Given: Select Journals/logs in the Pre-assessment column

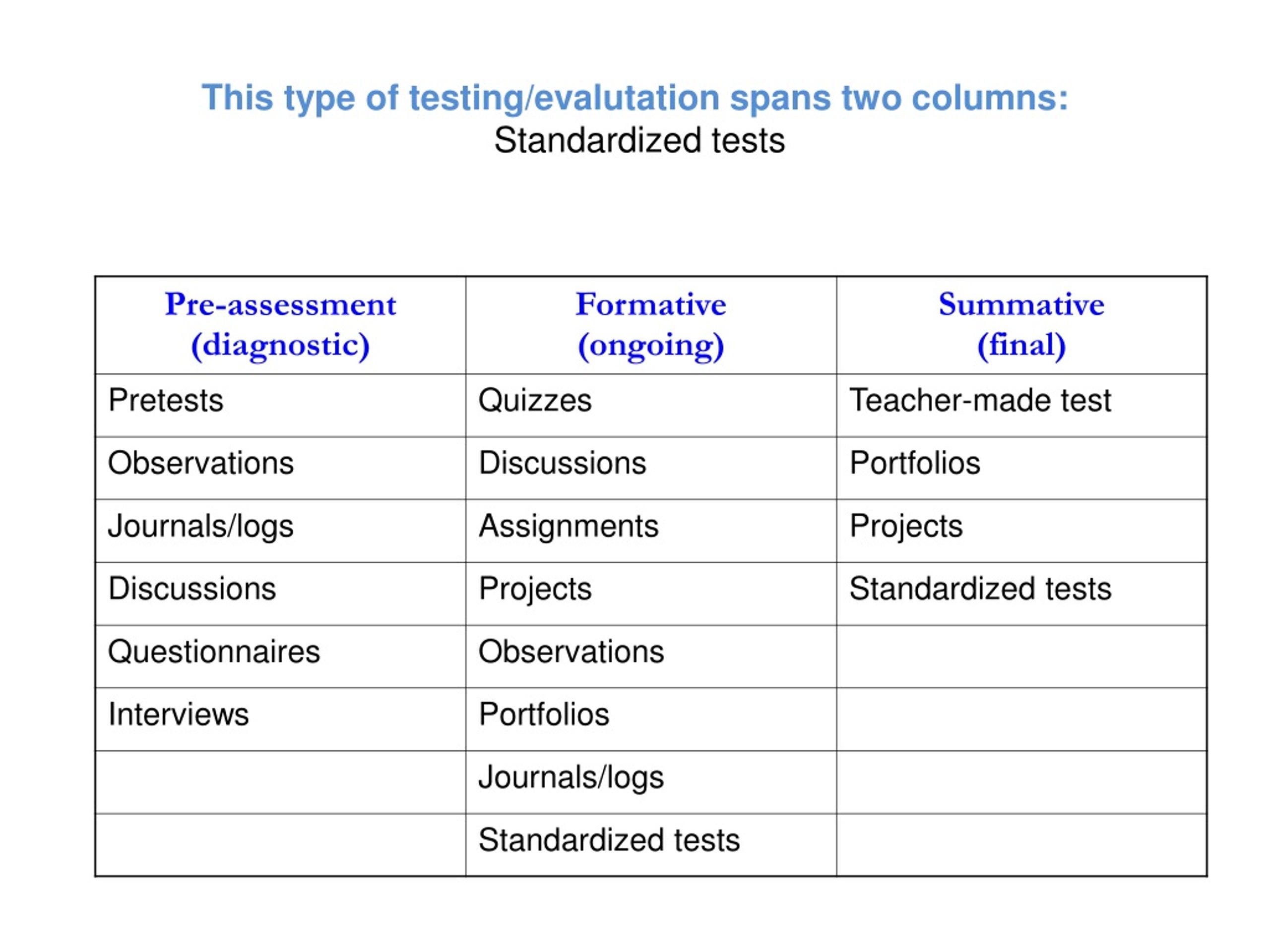Looking at the screenshot, I should [280, 531].
